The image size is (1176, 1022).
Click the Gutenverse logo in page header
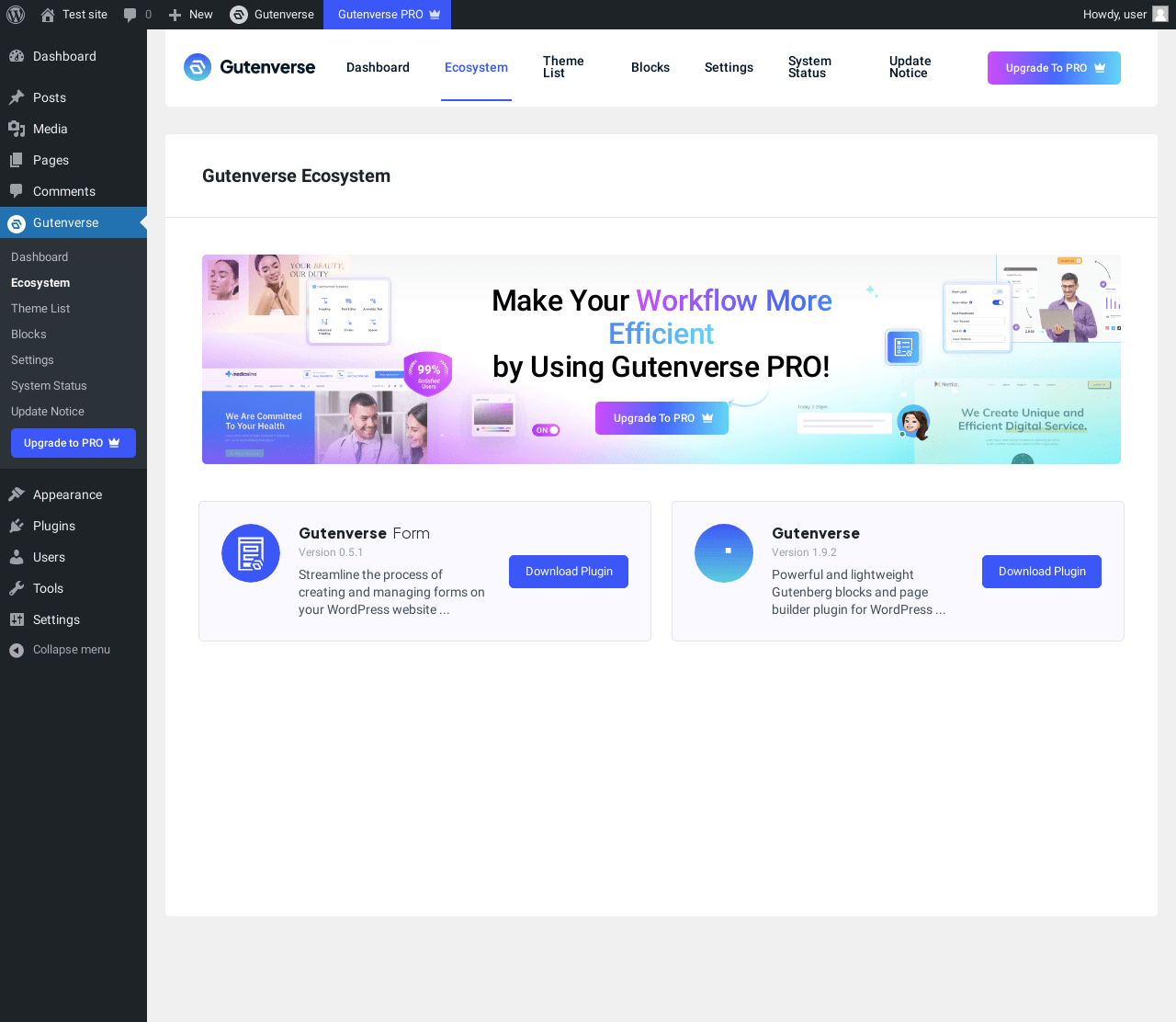[x=249, y=67]
